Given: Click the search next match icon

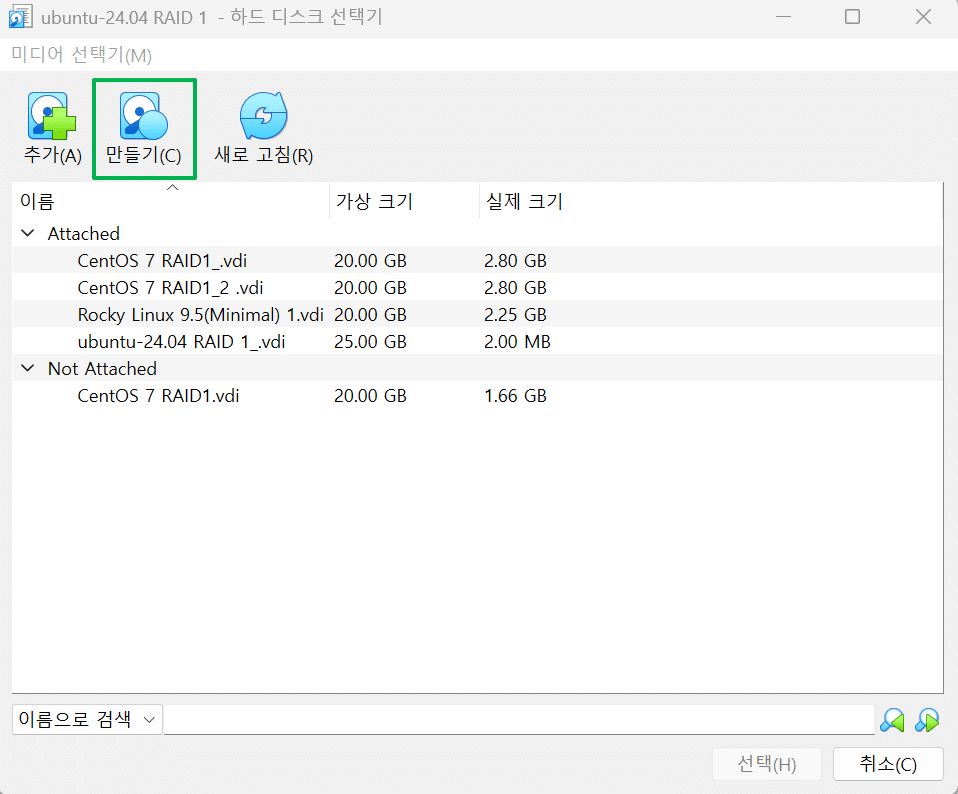Looking at the screenshot, I should tap(927, 720).
